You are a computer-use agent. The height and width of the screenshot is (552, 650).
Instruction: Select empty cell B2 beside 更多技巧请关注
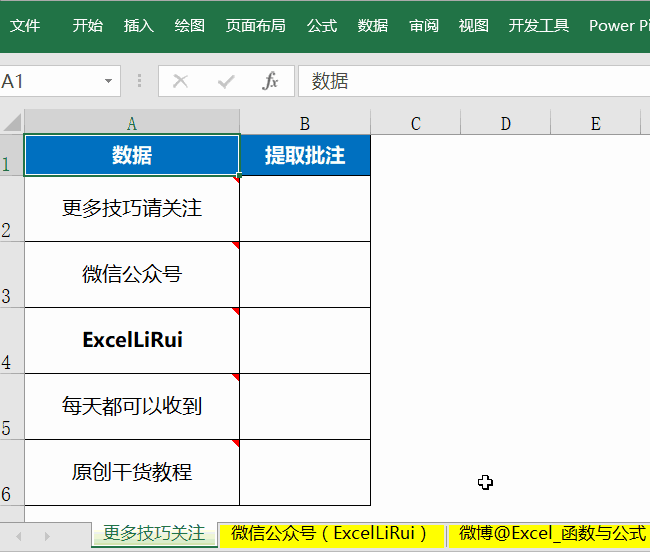click(305, 209)
